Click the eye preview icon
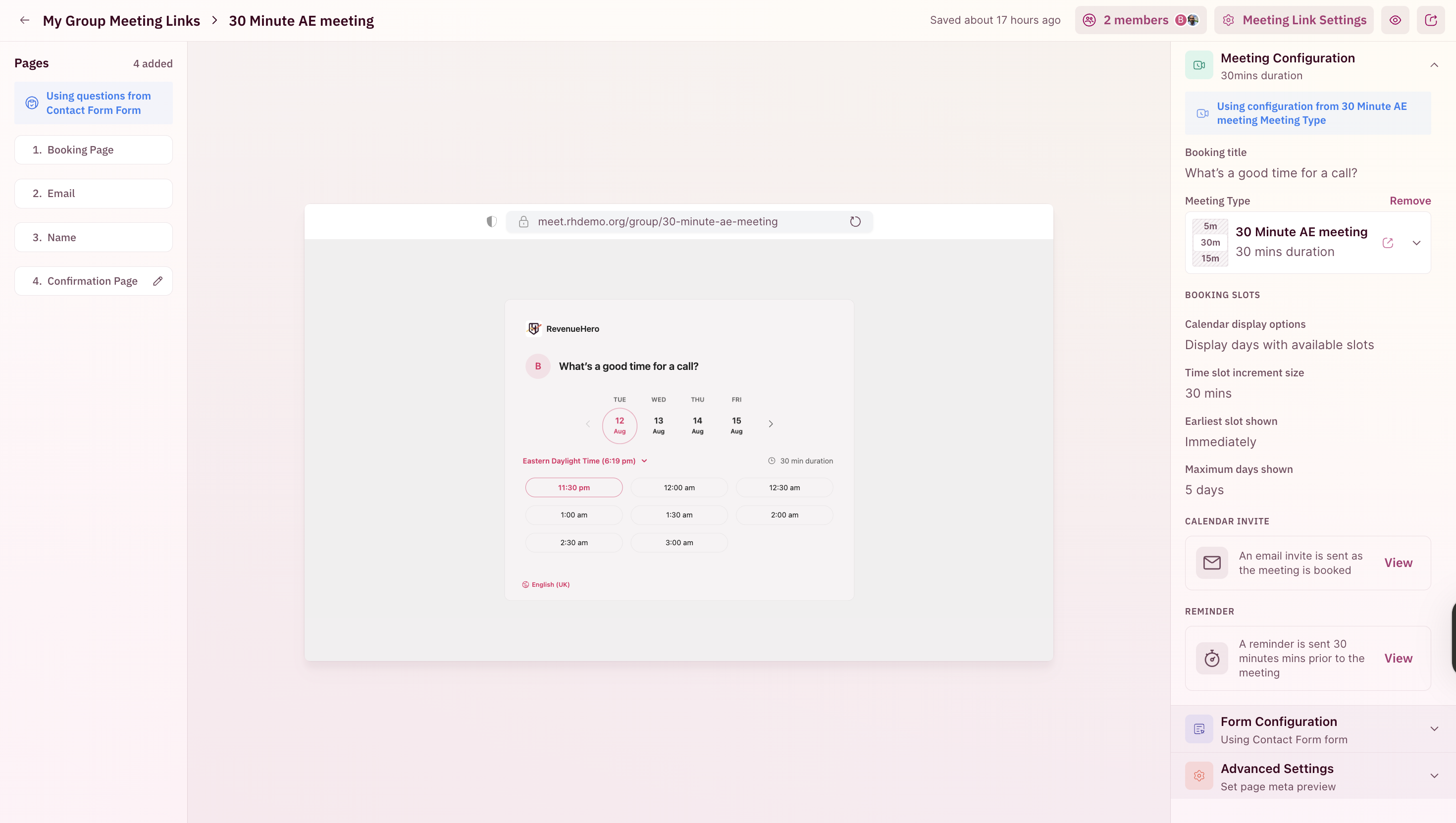 pos(1395,20)
